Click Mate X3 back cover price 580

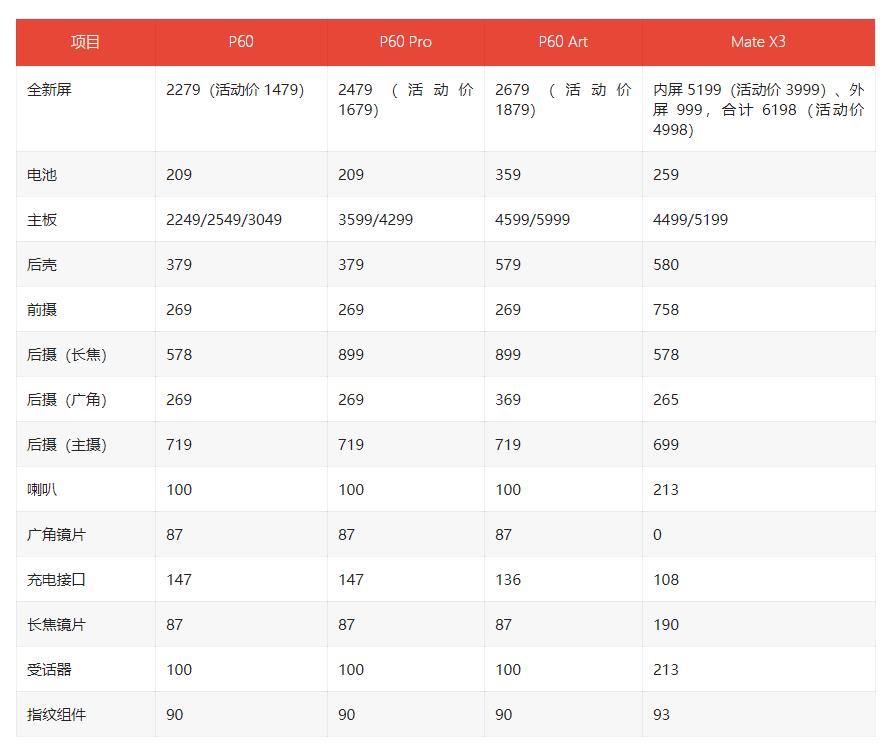point(666,265)
